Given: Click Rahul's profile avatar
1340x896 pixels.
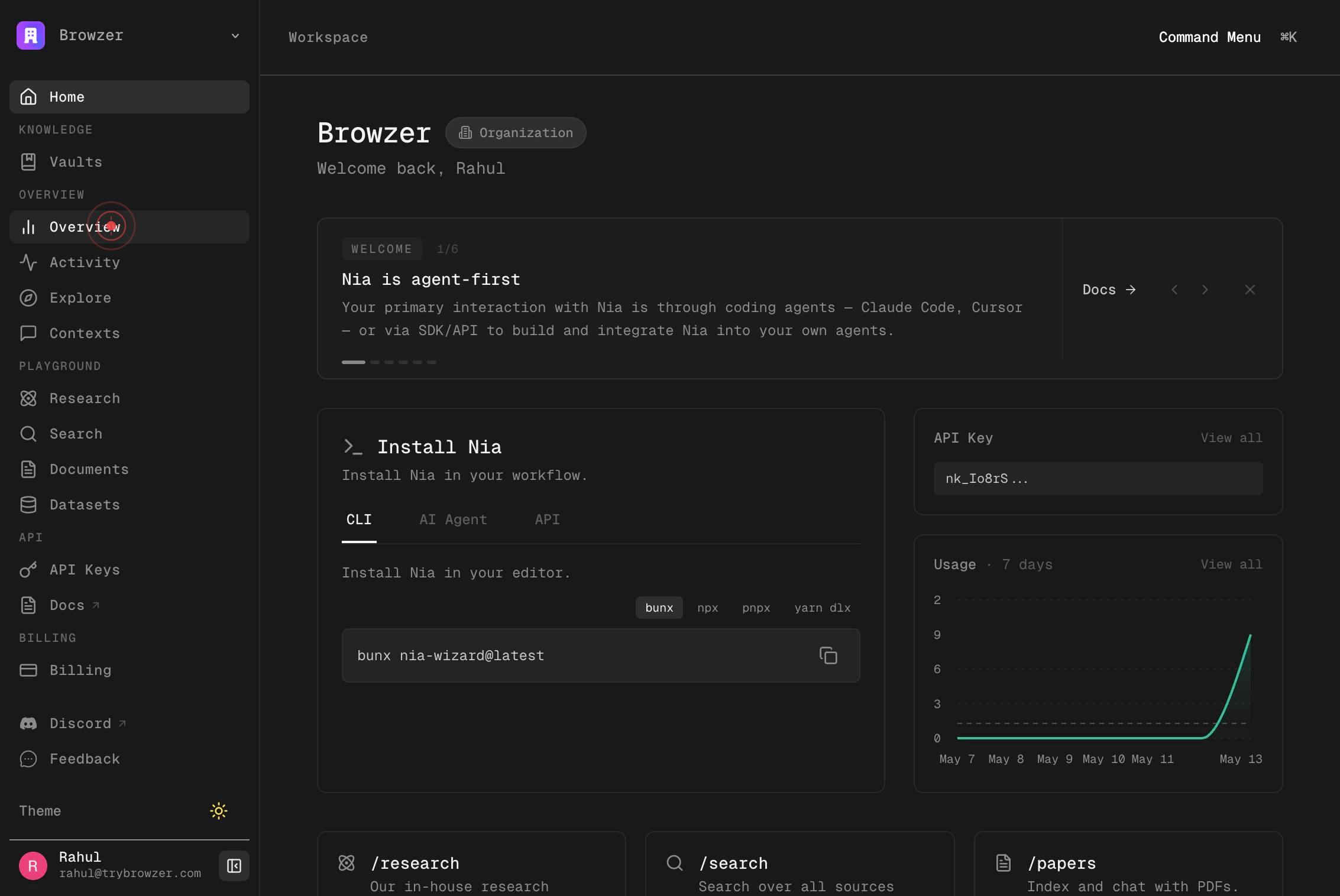Looking at the screenshot, I should coord(33,866).
